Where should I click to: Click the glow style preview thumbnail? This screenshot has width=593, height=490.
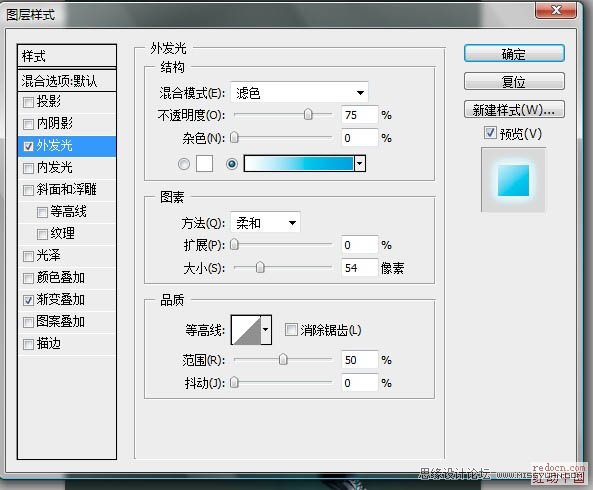click(513, 180)
